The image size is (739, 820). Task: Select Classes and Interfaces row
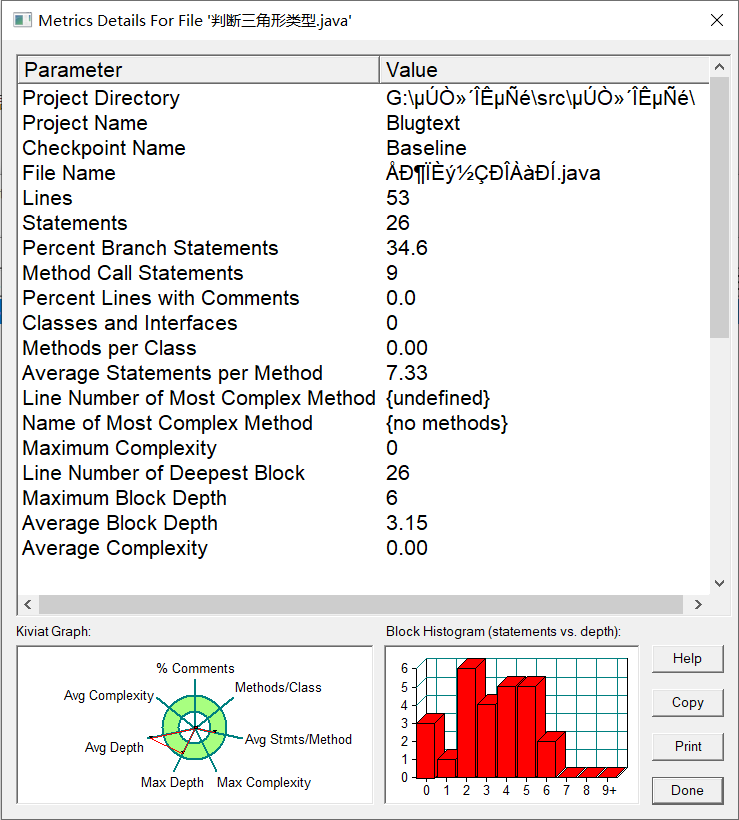(x=363, y=323)
